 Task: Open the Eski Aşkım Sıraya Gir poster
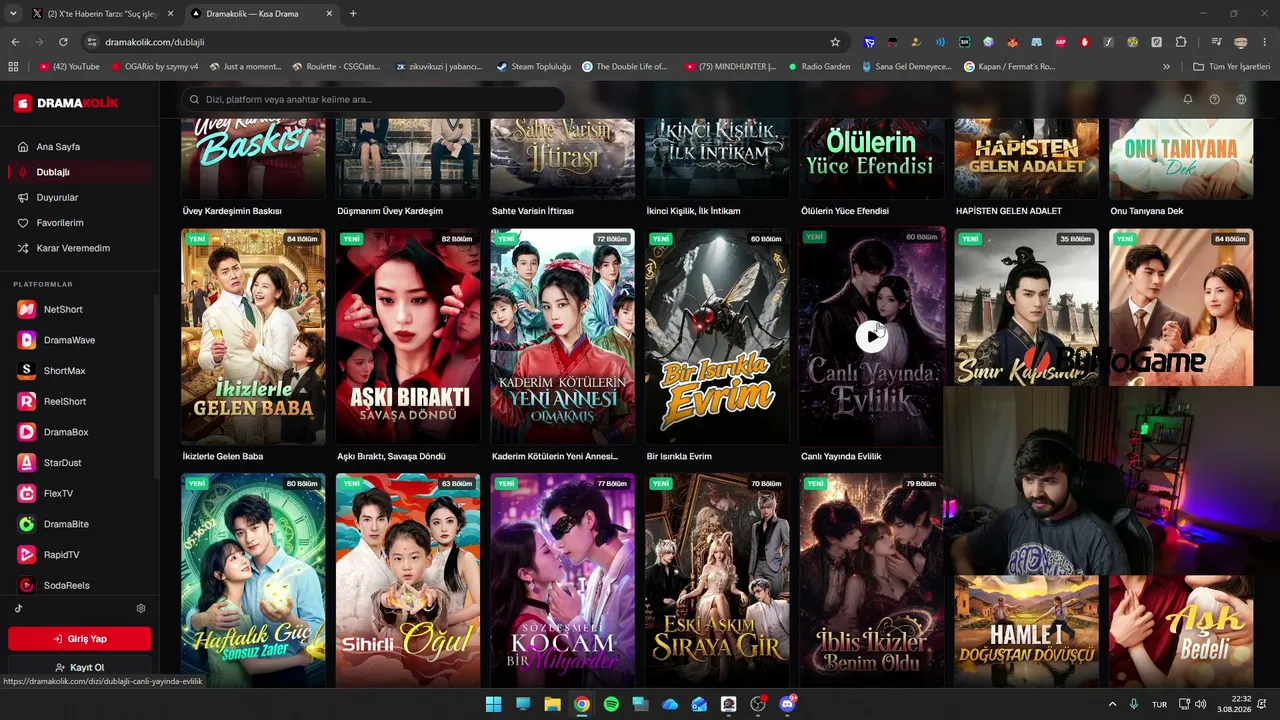tap(717, 580)
